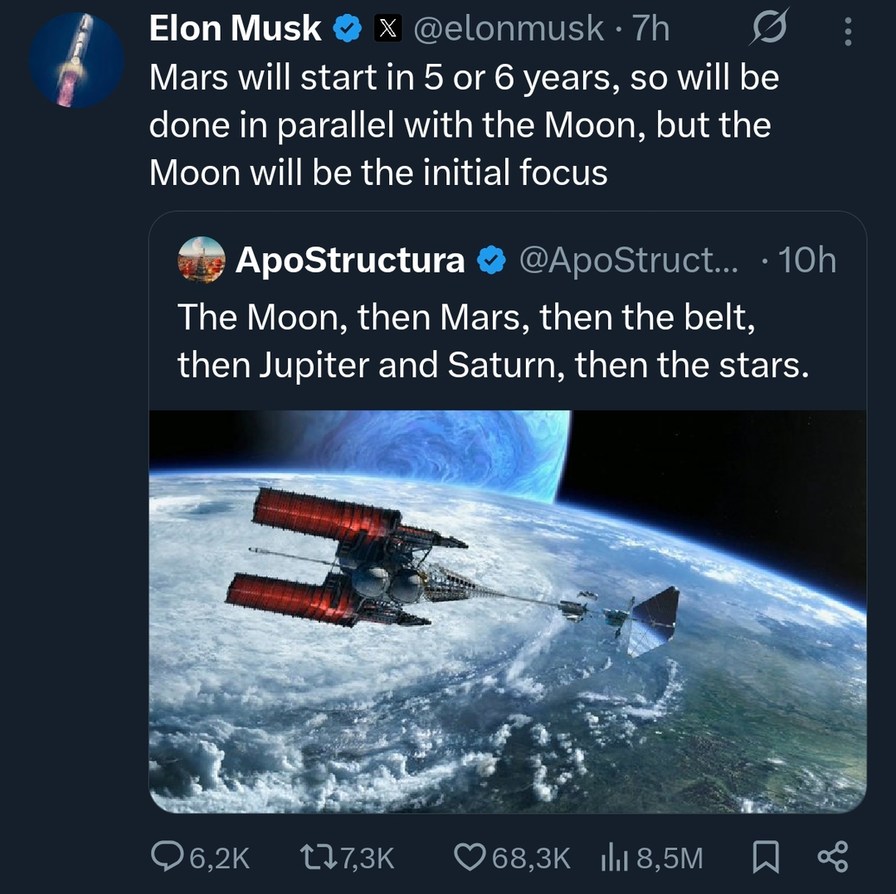Click ApoStructura's profile avatar
The image size is (896, 894).
click(x=203, y=260)
